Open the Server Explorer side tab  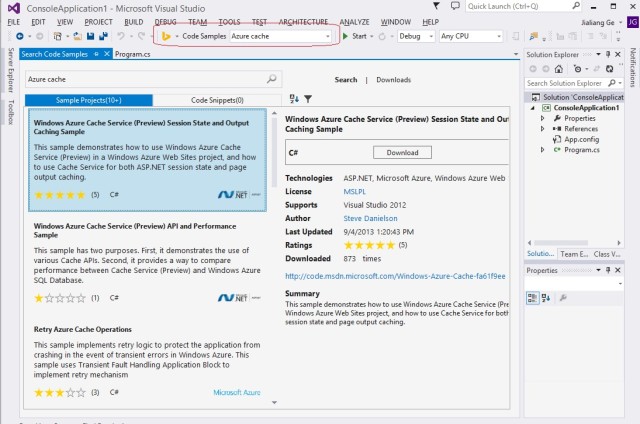coord(11,70)
